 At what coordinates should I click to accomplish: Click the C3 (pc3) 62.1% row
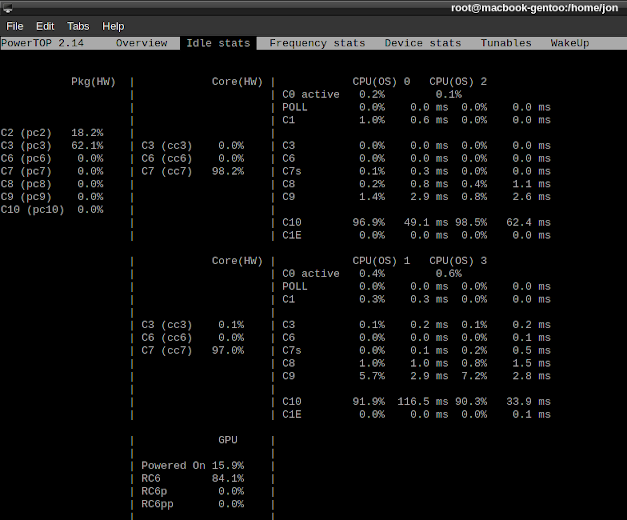[x=52, y=146]
